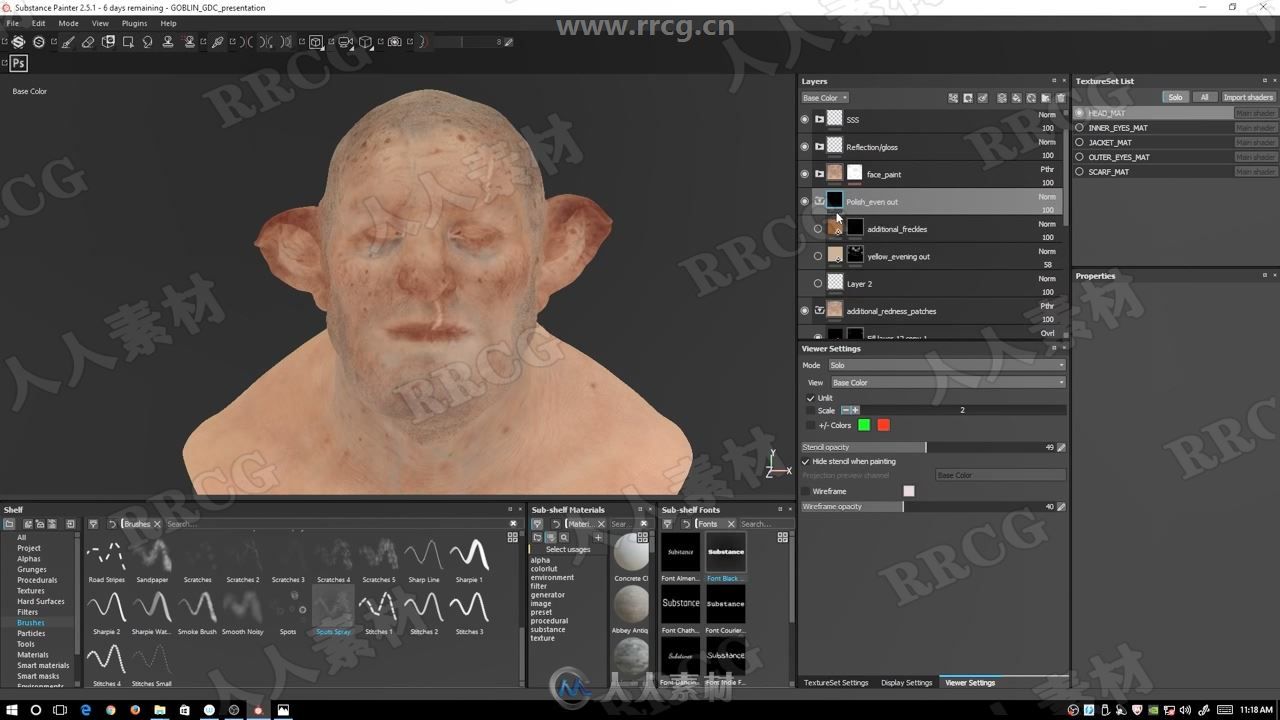Hide additional_redness_patches layer

804,311
